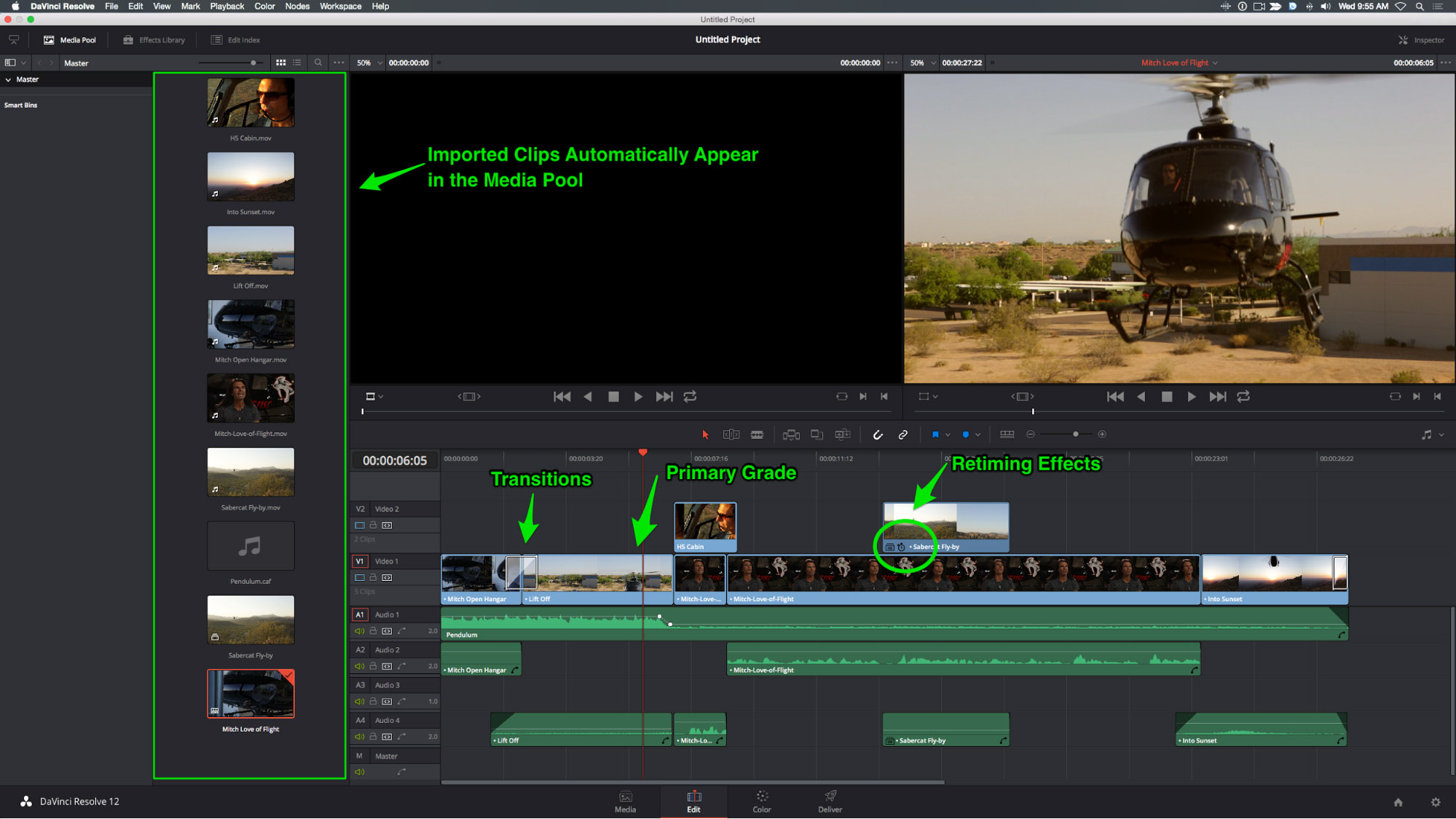The width and height of the screenshot is (1456, 819).
Task: Click the blue Flag clip icon
Action: pos(935,435)
